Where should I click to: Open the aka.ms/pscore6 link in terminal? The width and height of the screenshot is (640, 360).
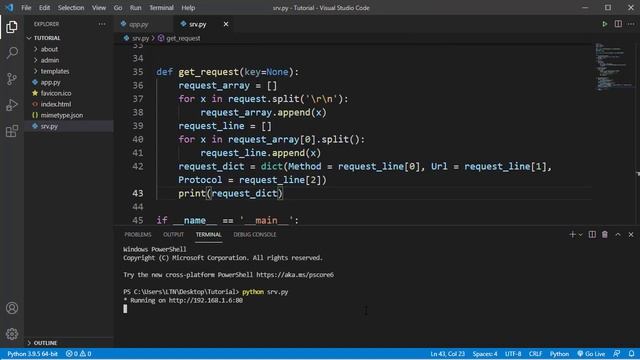tap(295, 275)
